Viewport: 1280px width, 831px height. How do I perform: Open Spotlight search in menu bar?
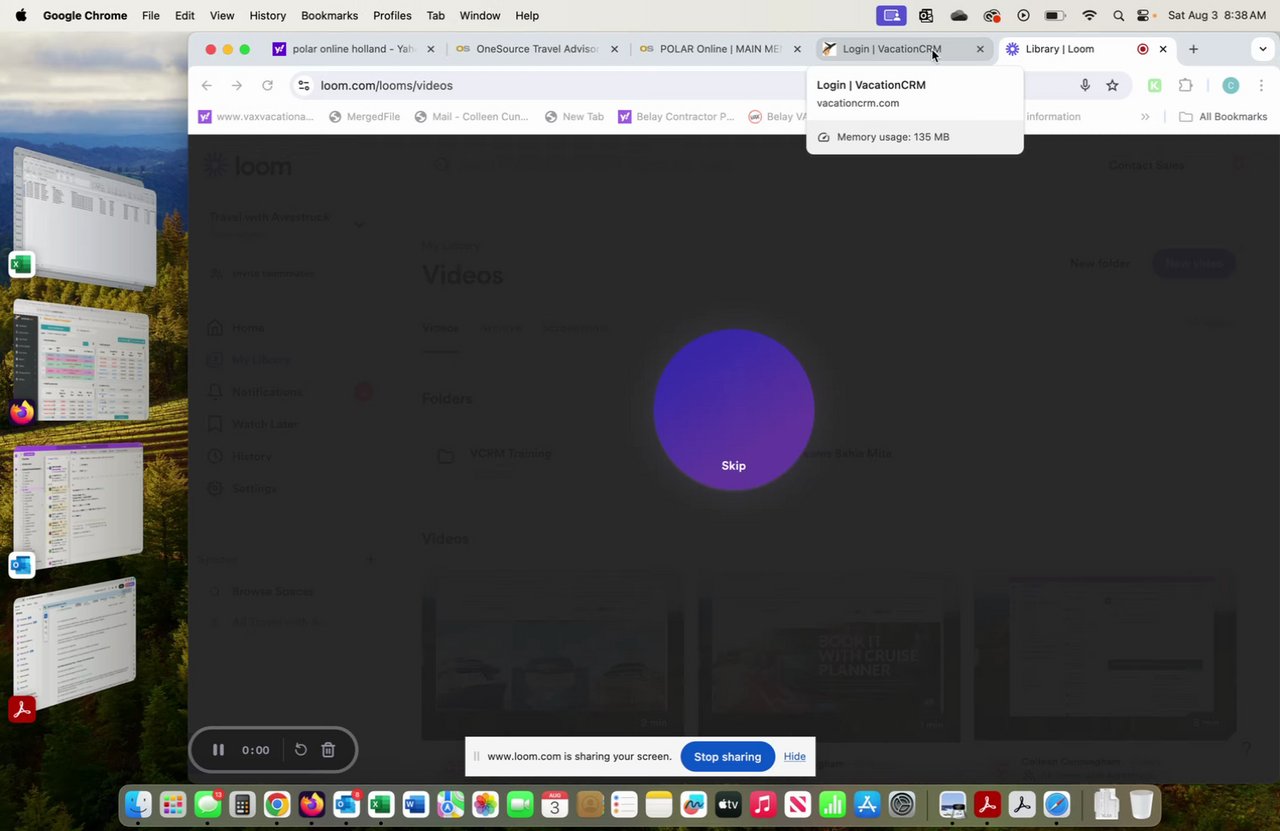1118,16
